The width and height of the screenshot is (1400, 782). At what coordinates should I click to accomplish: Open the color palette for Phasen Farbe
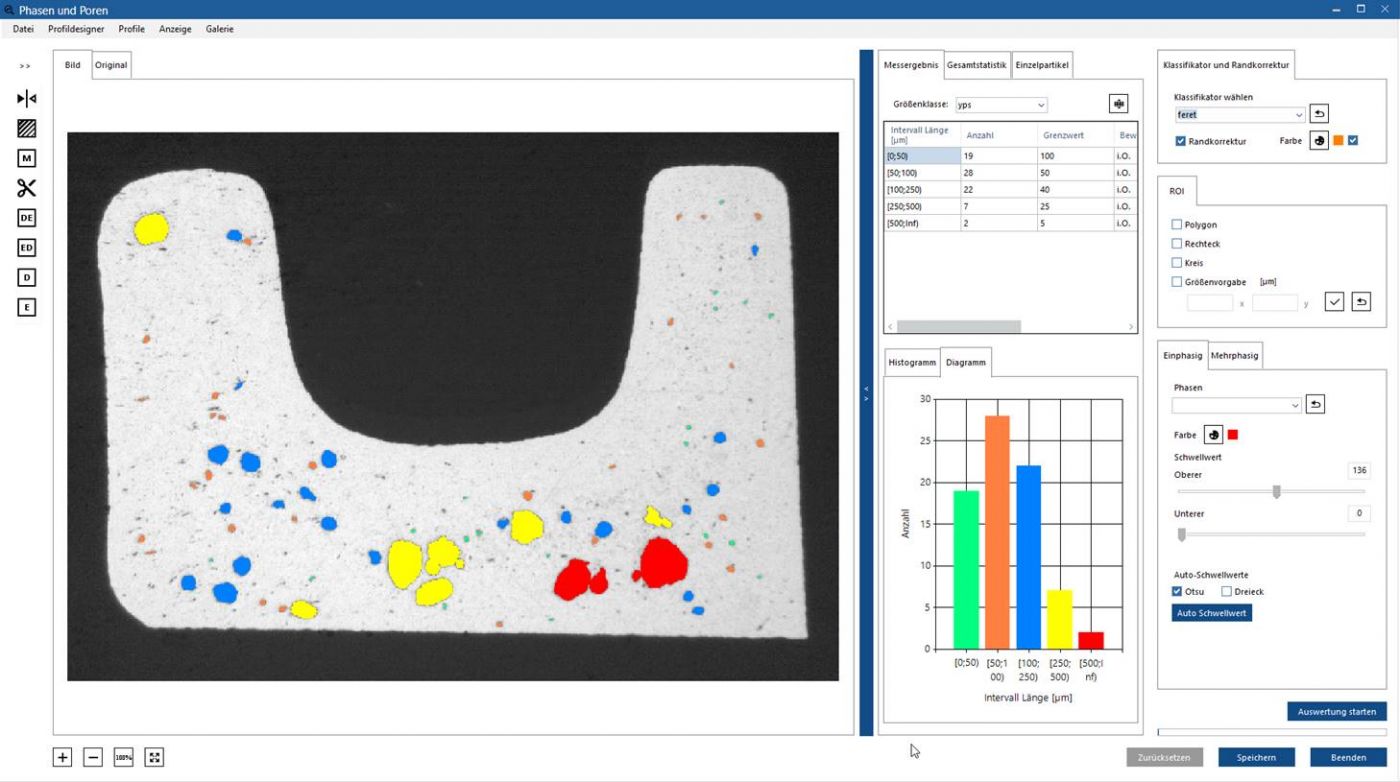pyautogui.click(x=1213, y=435)
